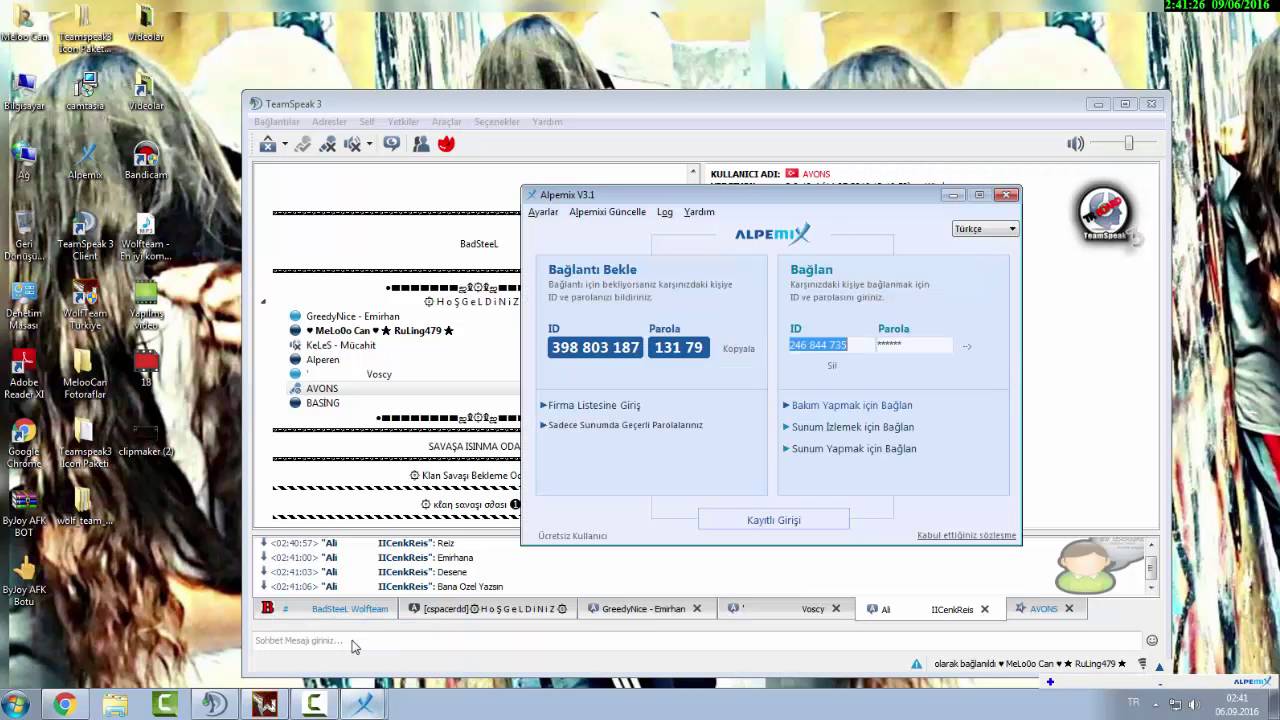
Task: Click Kopyala to copy ID
Action: pos(739,349)
